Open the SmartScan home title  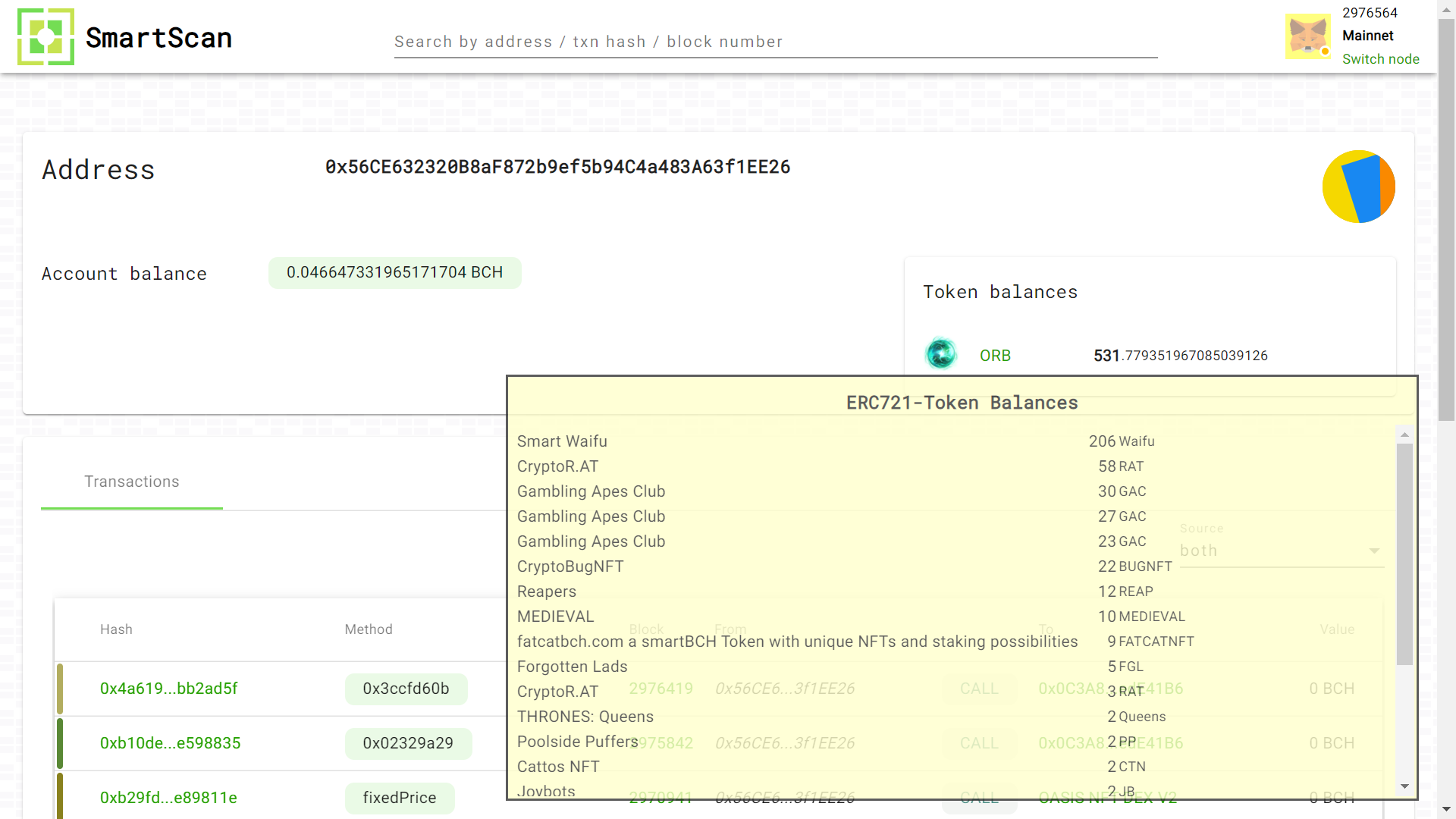159,37
